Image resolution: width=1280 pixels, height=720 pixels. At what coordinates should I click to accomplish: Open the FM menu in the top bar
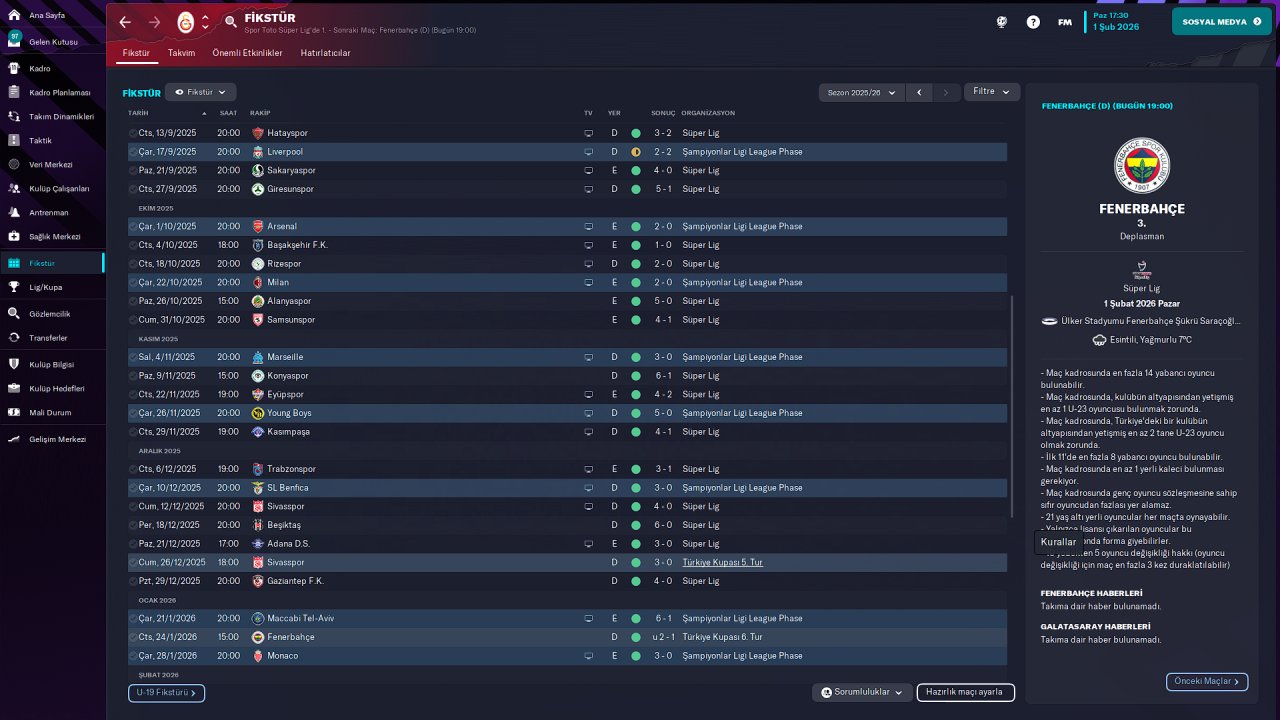point(1065,22)
